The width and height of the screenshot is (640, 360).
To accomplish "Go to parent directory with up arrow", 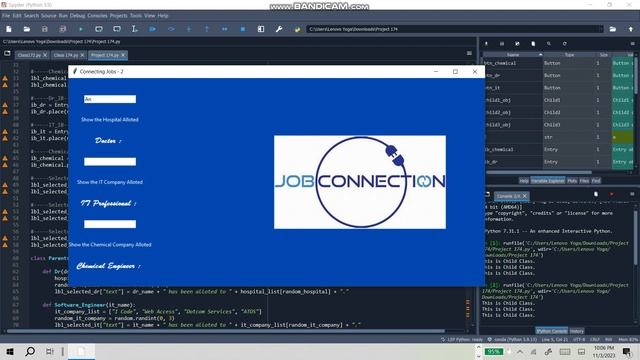I will pyautogui.click(x=631, y=29).
